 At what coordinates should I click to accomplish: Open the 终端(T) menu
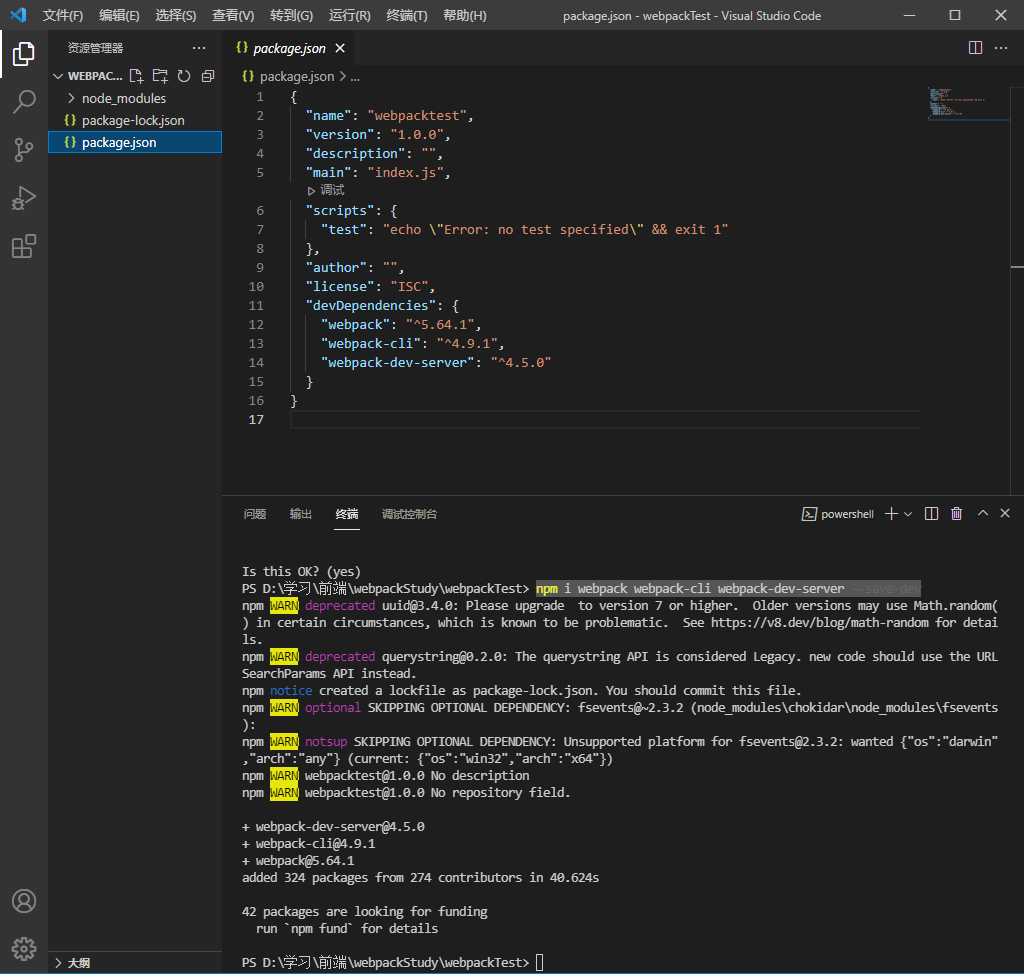click(407, 16)
